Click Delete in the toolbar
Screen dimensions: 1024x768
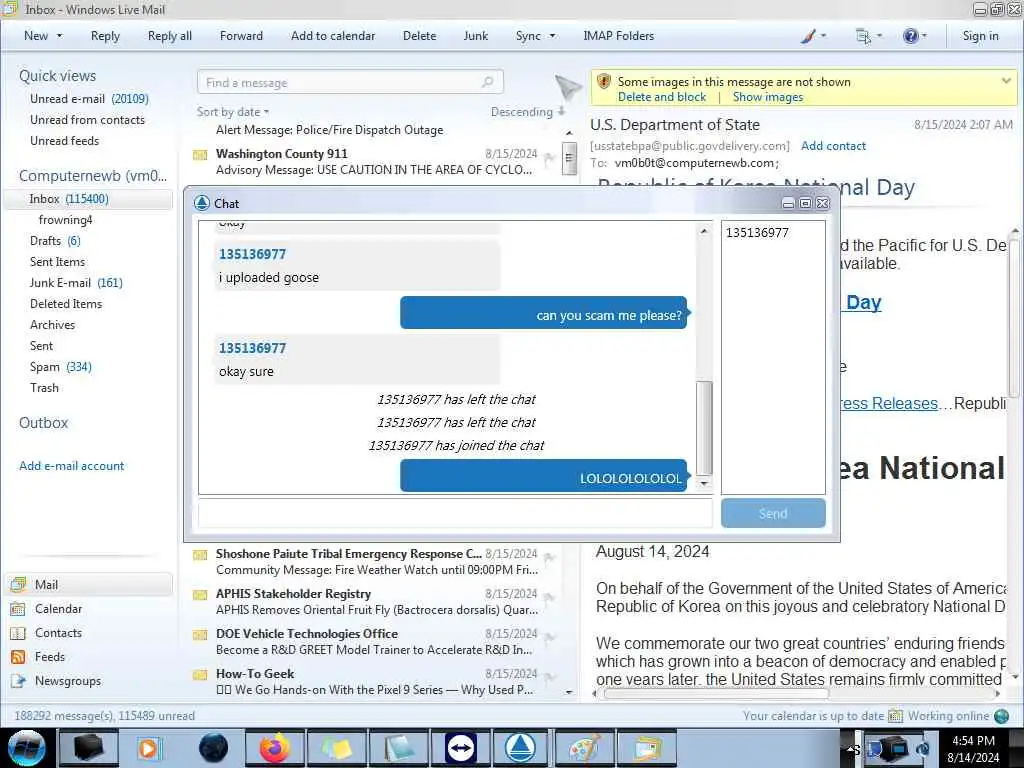tap(419, 36)
